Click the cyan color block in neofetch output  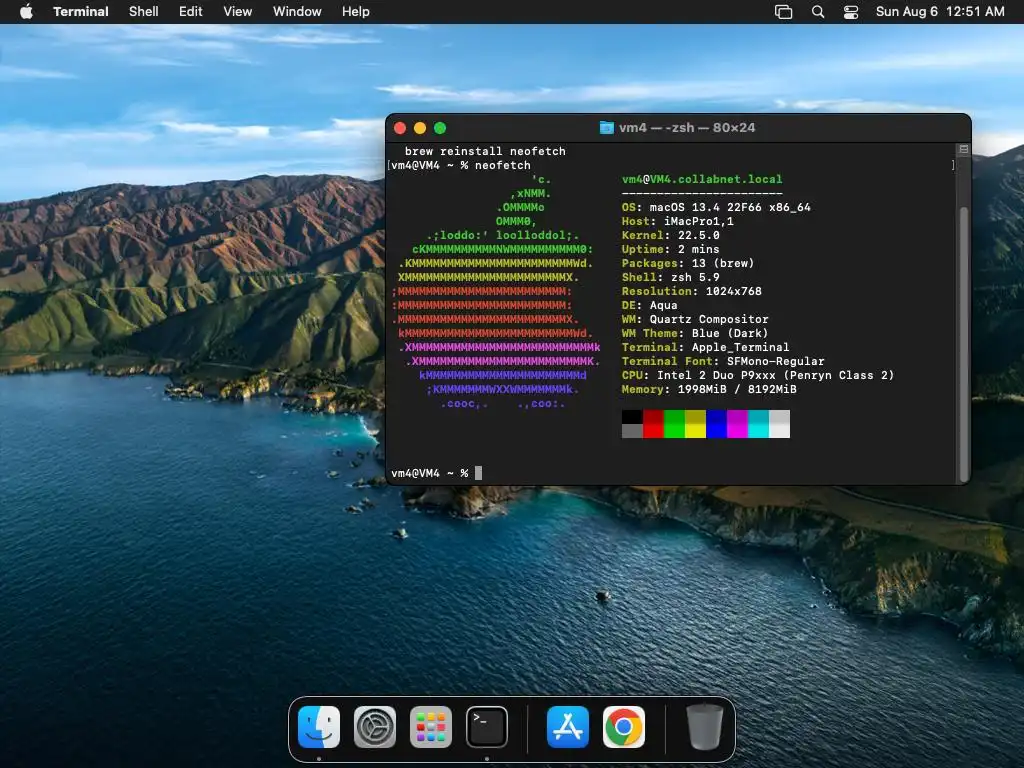pyautogui.click(x=758, y=424)
